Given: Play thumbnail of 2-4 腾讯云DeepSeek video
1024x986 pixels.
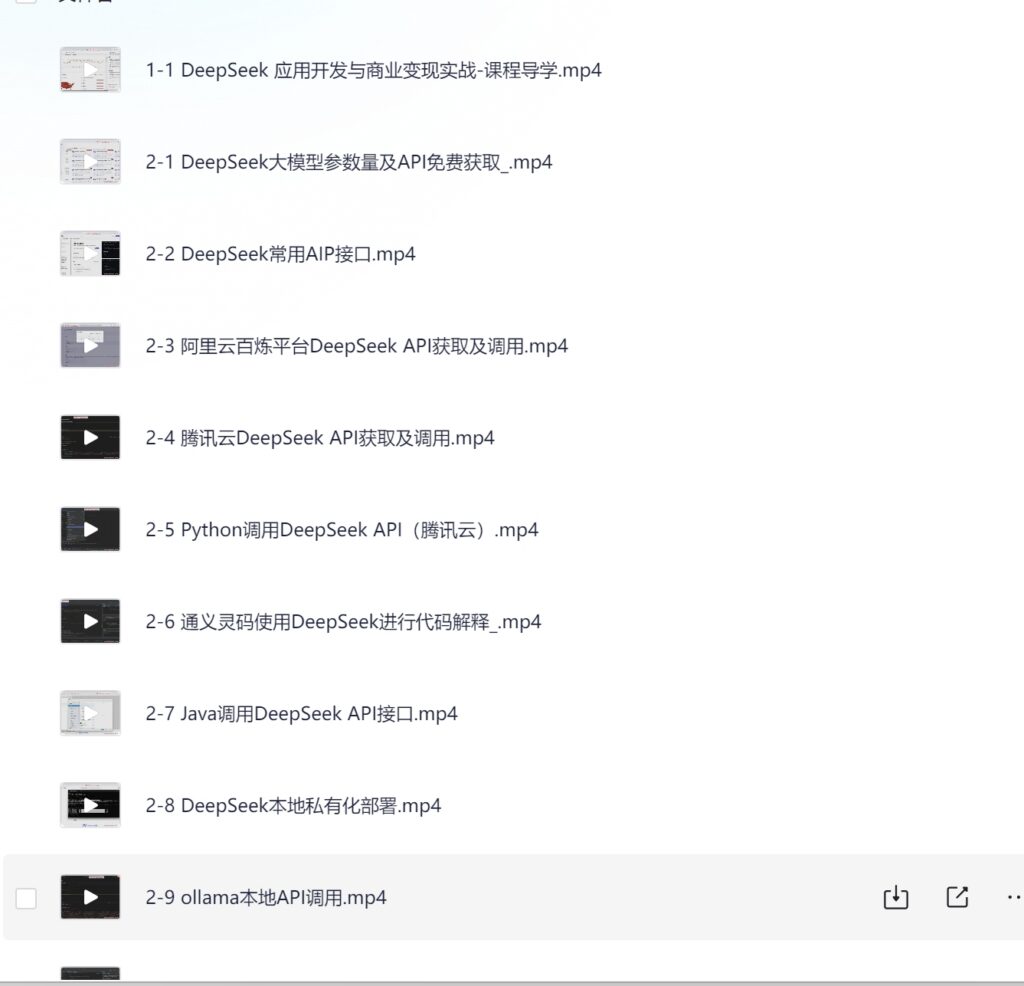Looking at the screenshot, I should coord(90,437).
